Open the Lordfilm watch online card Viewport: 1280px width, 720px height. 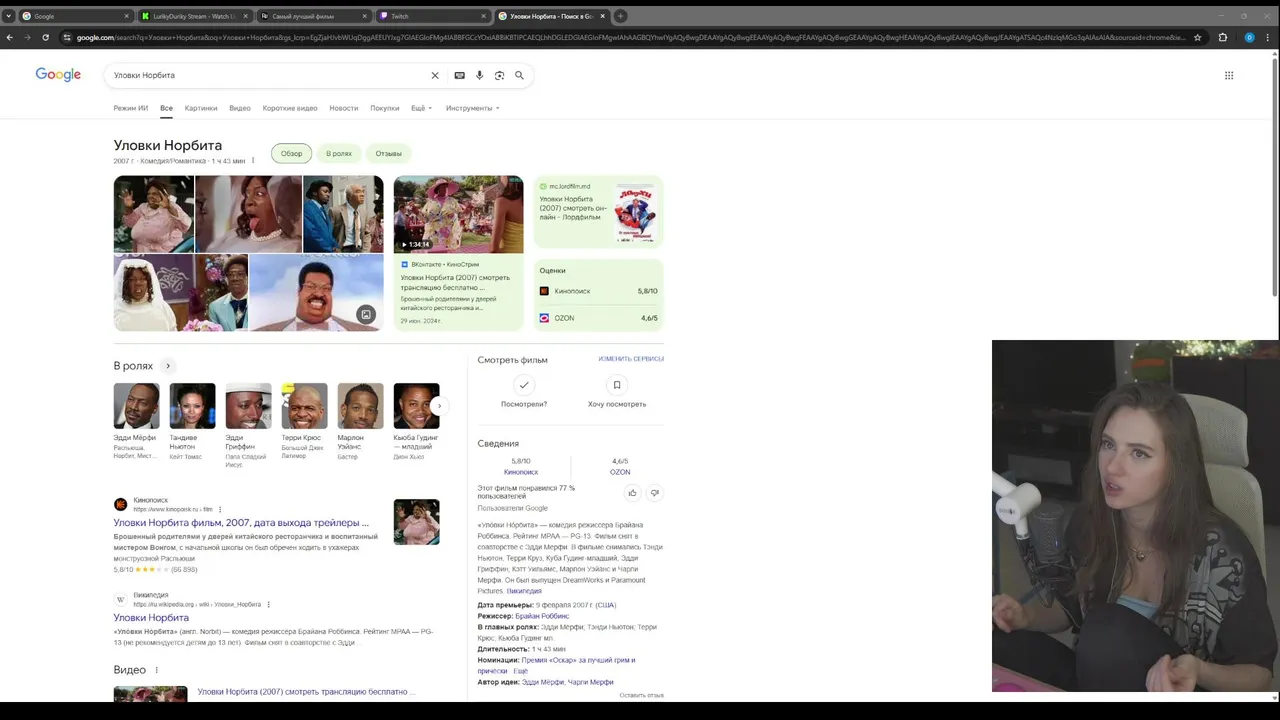click(x=598, y=212)
